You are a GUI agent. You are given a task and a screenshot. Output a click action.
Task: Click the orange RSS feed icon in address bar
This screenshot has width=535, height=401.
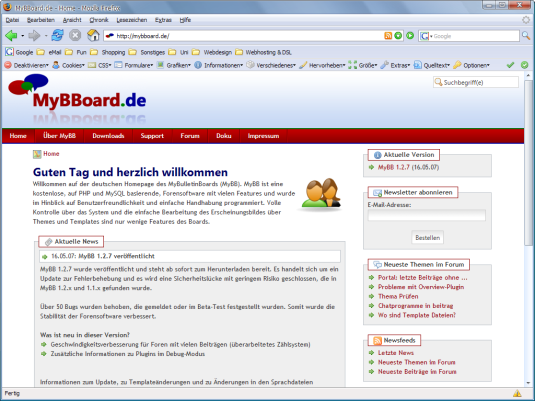pyautogui.click(x=388, y=35)
